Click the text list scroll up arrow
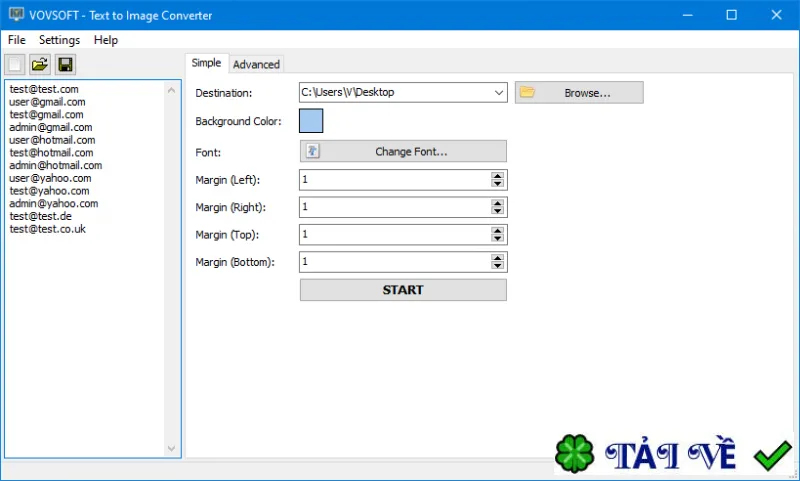The image size is (800, 481). pos(171,90)
